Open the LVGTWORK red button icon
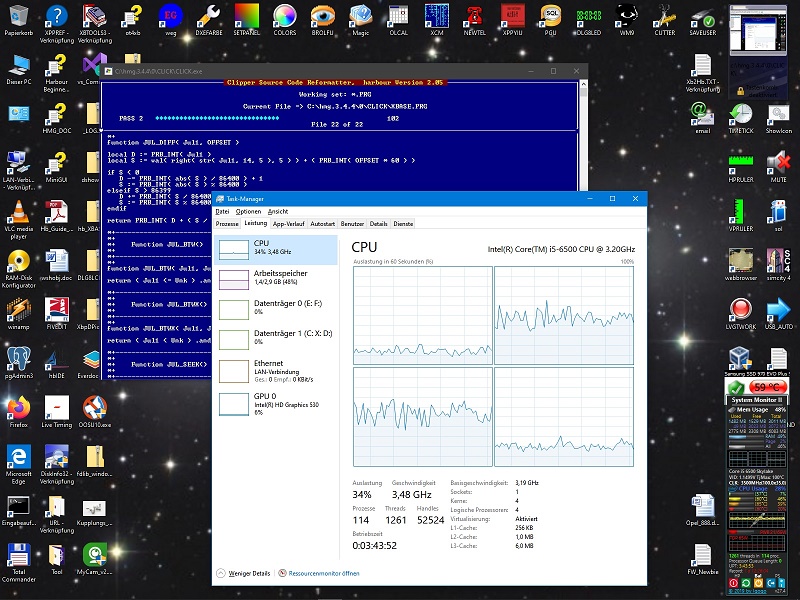Image resolution: width=800 pixels, height=600 pixels. (741, 313)
